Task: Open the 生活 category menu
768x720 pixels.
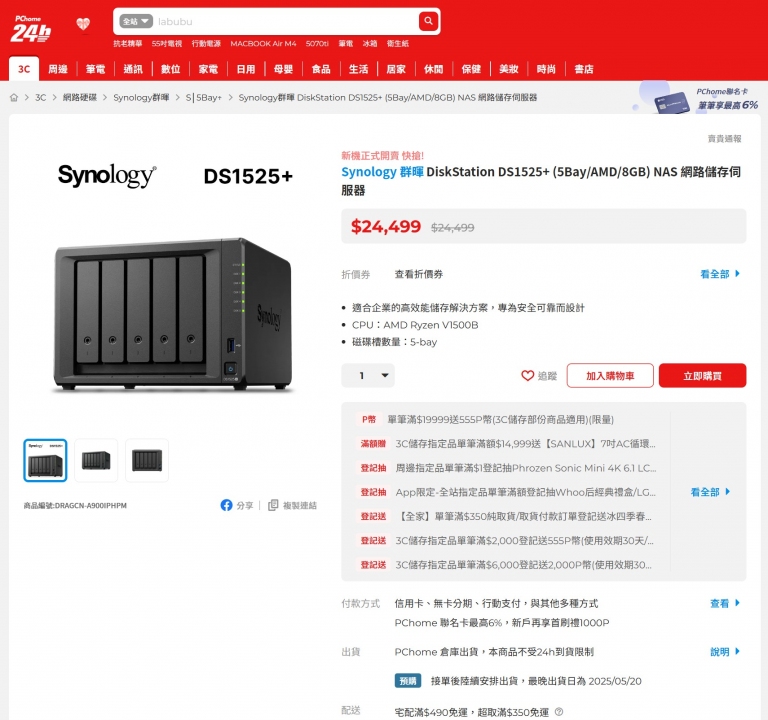Action: [359, 69]
